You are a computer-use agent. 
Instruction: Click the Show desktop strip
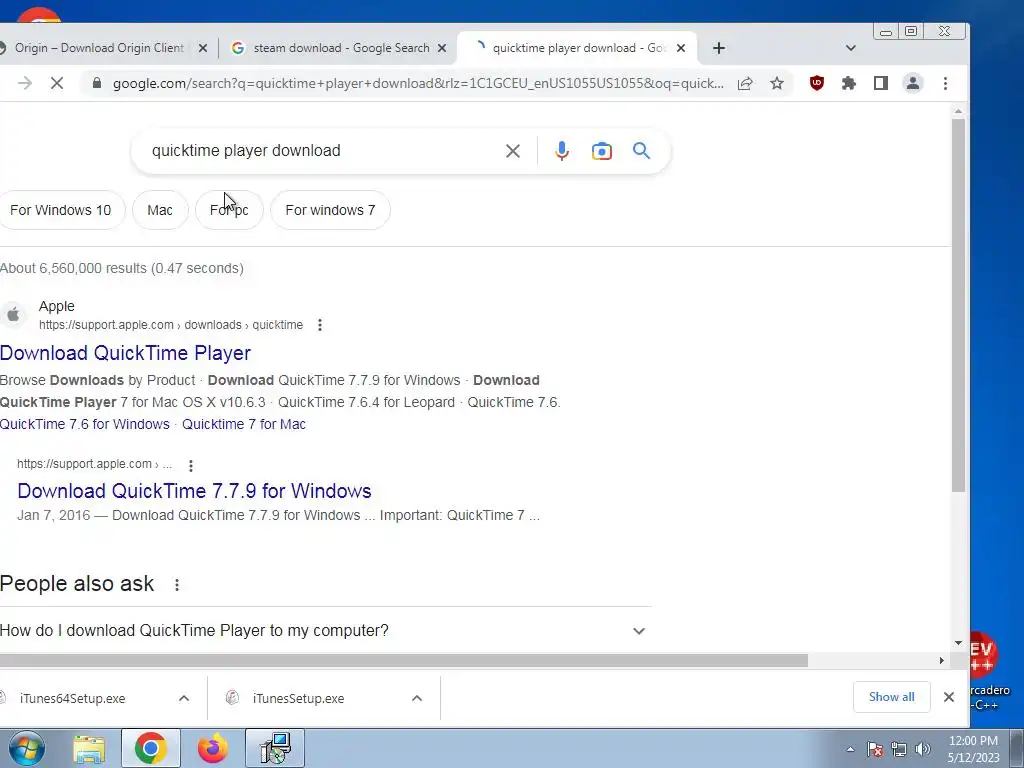click(x=1017, y=748)
